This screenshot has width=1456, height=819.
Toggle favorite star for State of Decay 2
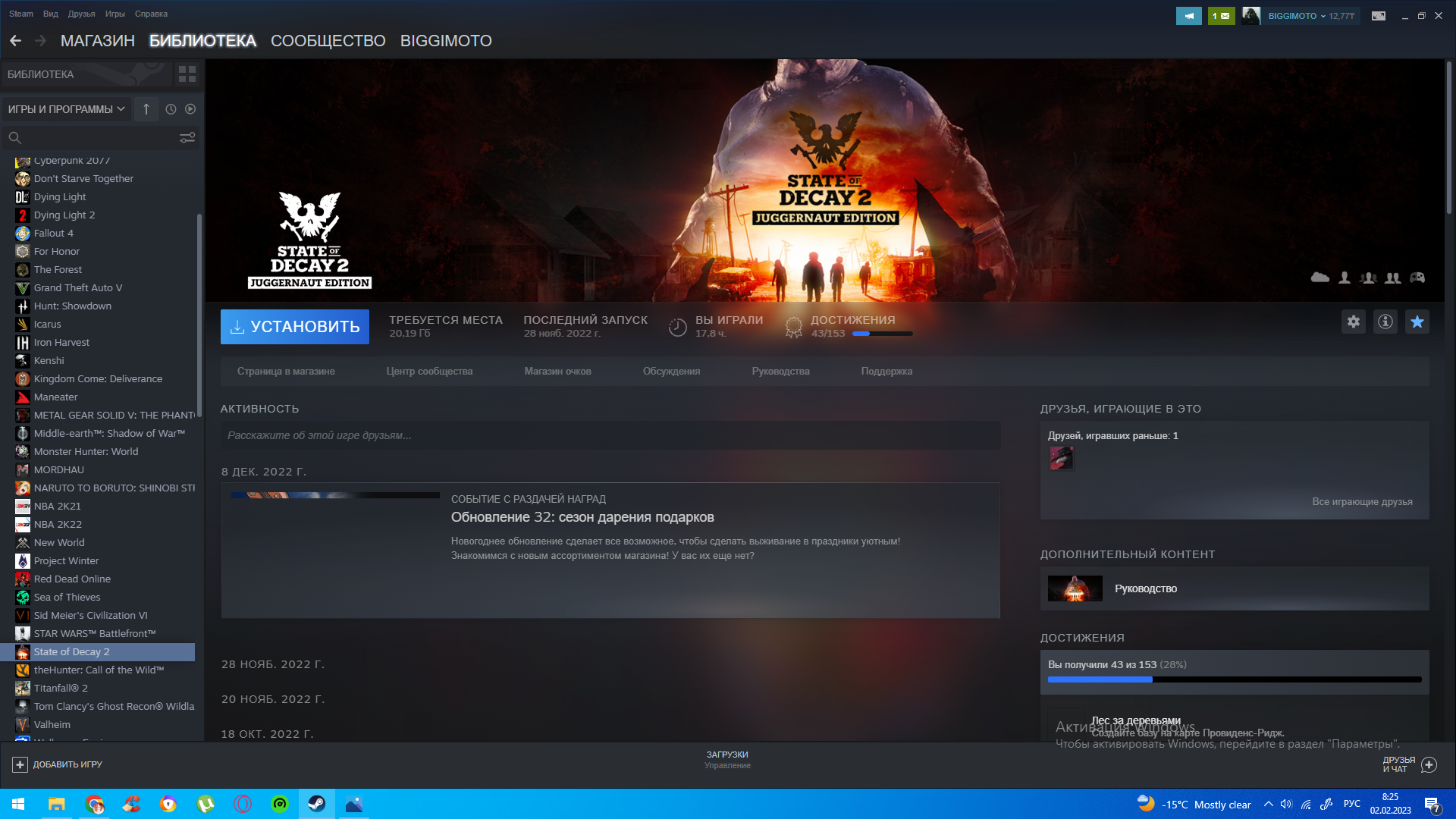pos(1417,322)
